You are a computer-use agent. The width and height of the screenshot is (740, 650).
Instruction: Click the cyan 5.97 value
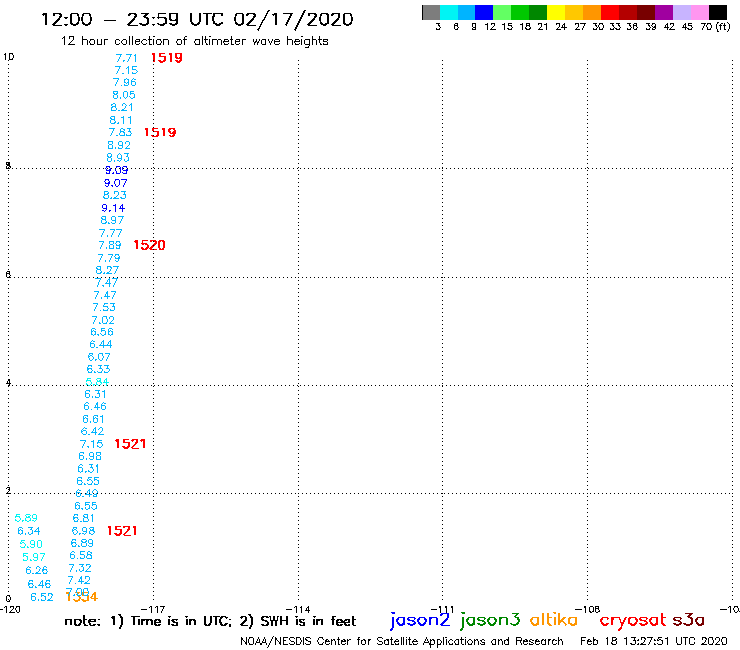[34, 557]
